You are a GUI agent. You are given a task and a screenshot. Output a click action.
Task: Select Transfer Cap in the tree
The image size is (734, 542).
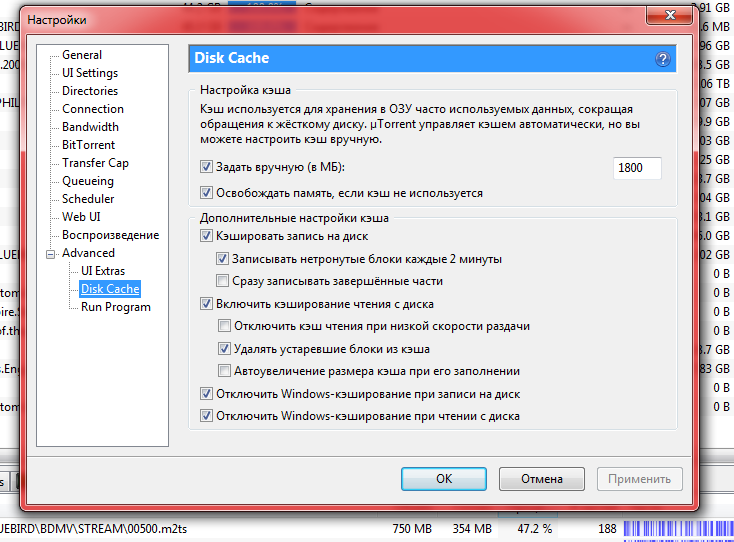tap(95, 163)
